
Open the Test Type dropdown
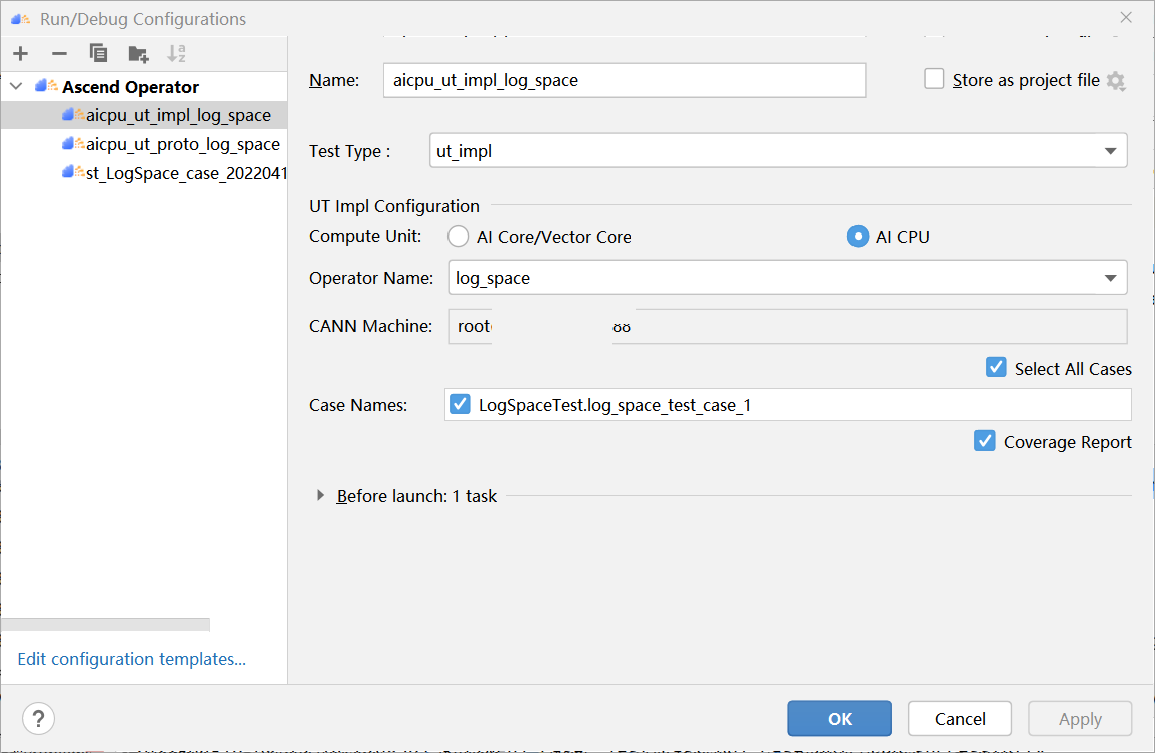pyautogui.click(x=1110, y=150)
